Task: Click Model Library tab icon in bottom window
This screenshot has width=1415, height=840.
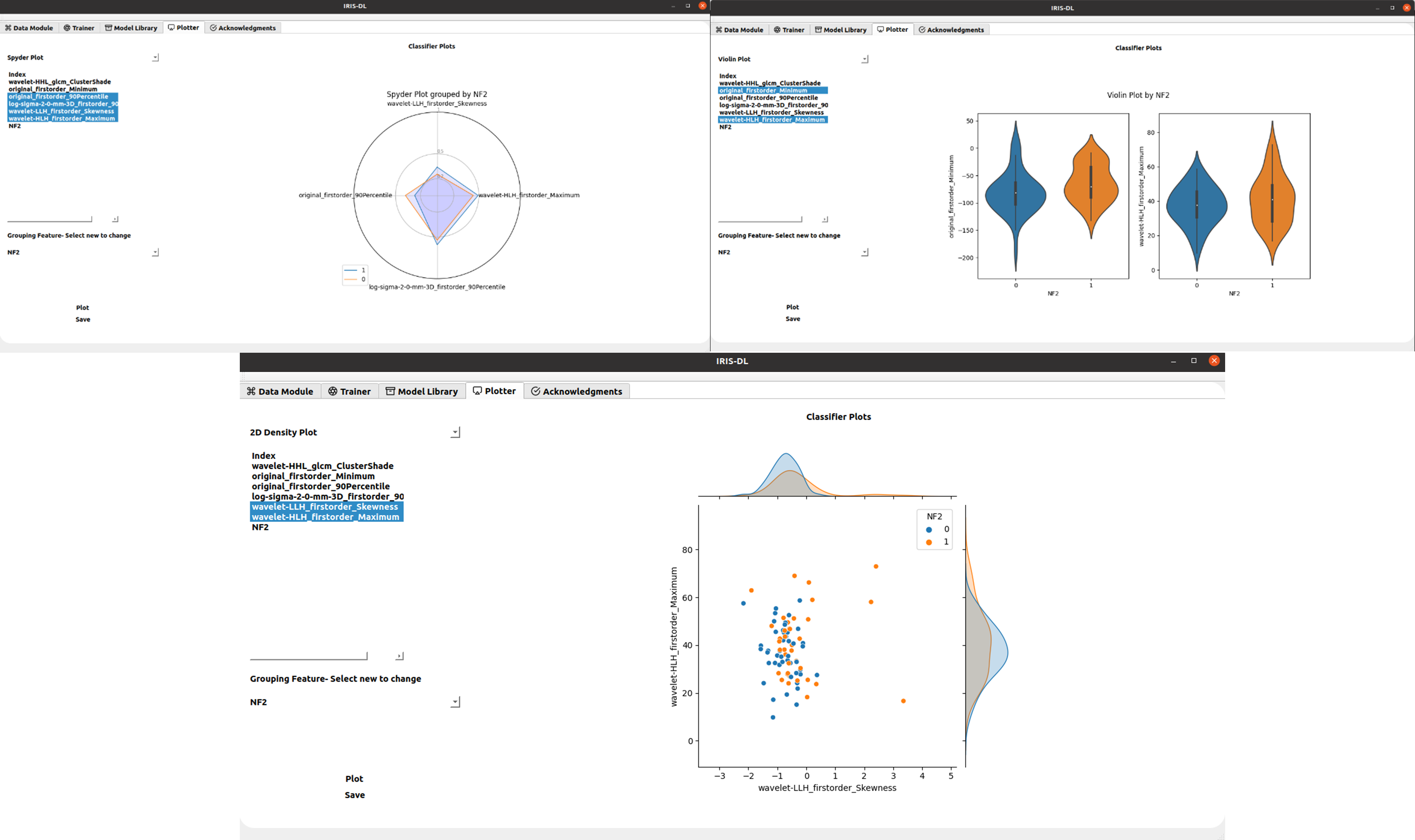Action: [x=390, y=391]
